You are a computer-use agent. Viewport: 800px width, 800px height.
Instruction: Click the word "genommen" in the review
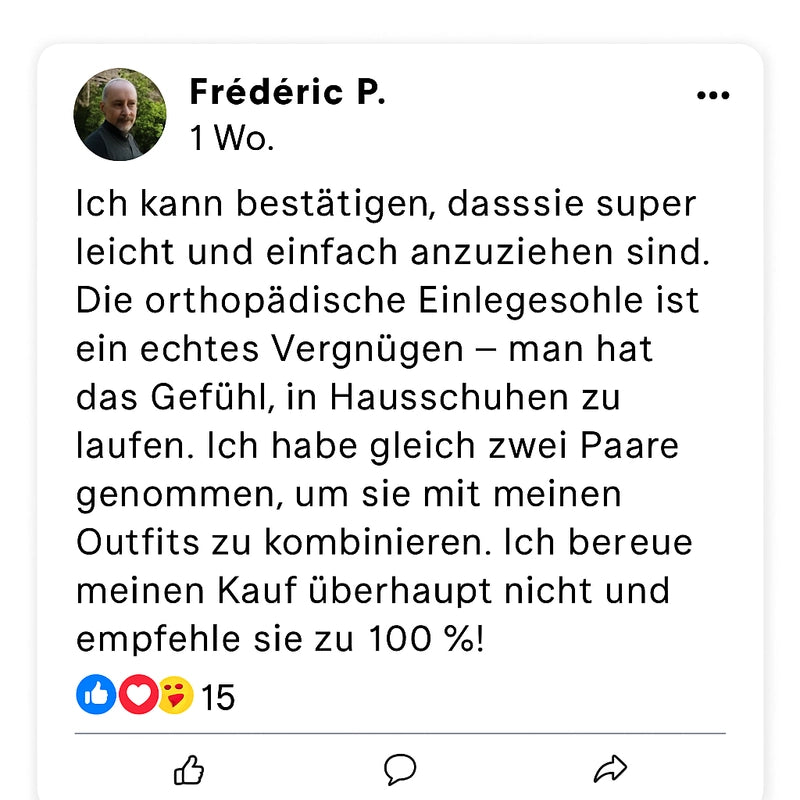[x=180, y=495]
